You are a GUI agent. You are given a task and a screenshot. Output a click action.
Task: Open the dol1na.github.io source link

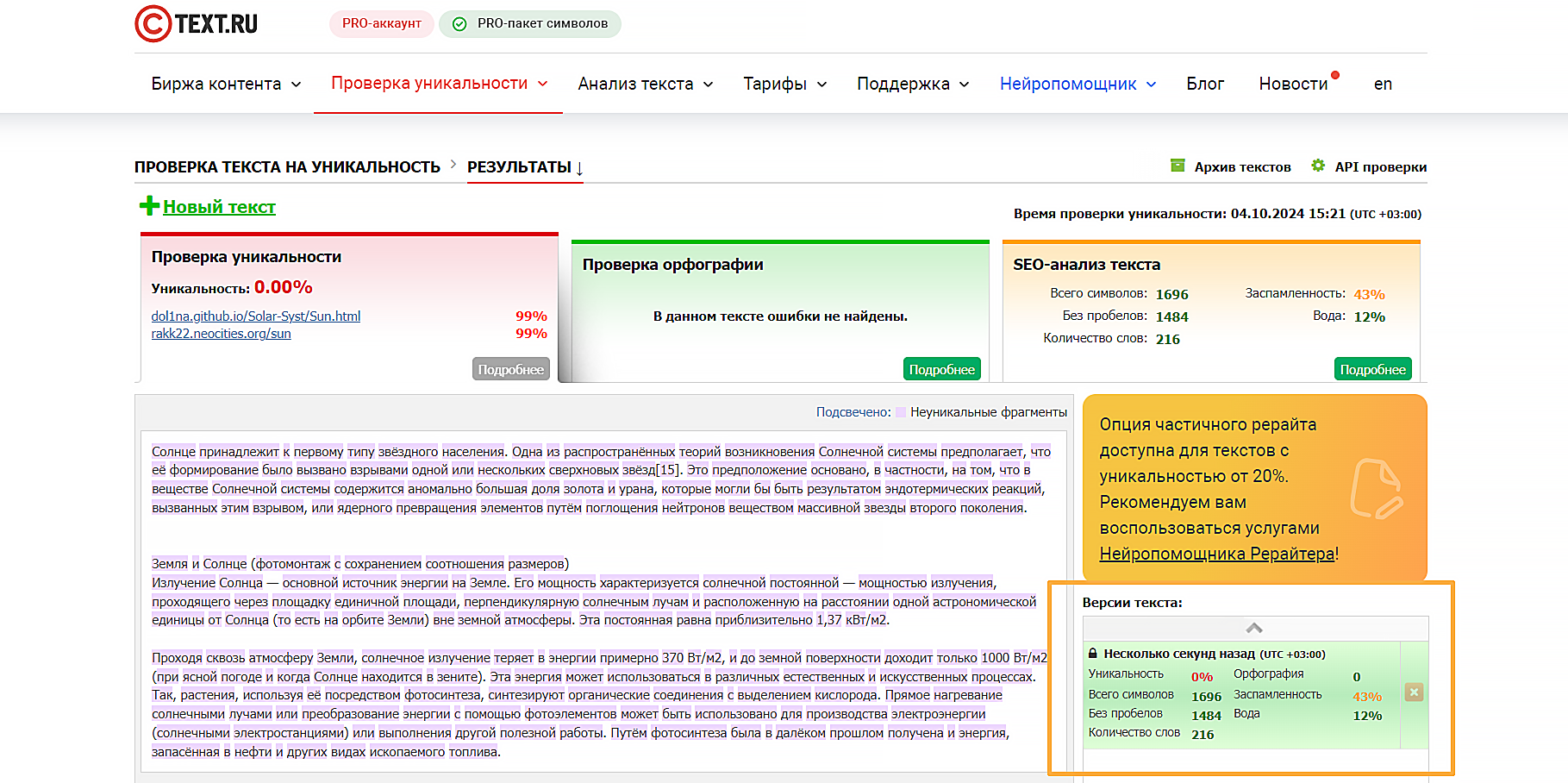256,316
